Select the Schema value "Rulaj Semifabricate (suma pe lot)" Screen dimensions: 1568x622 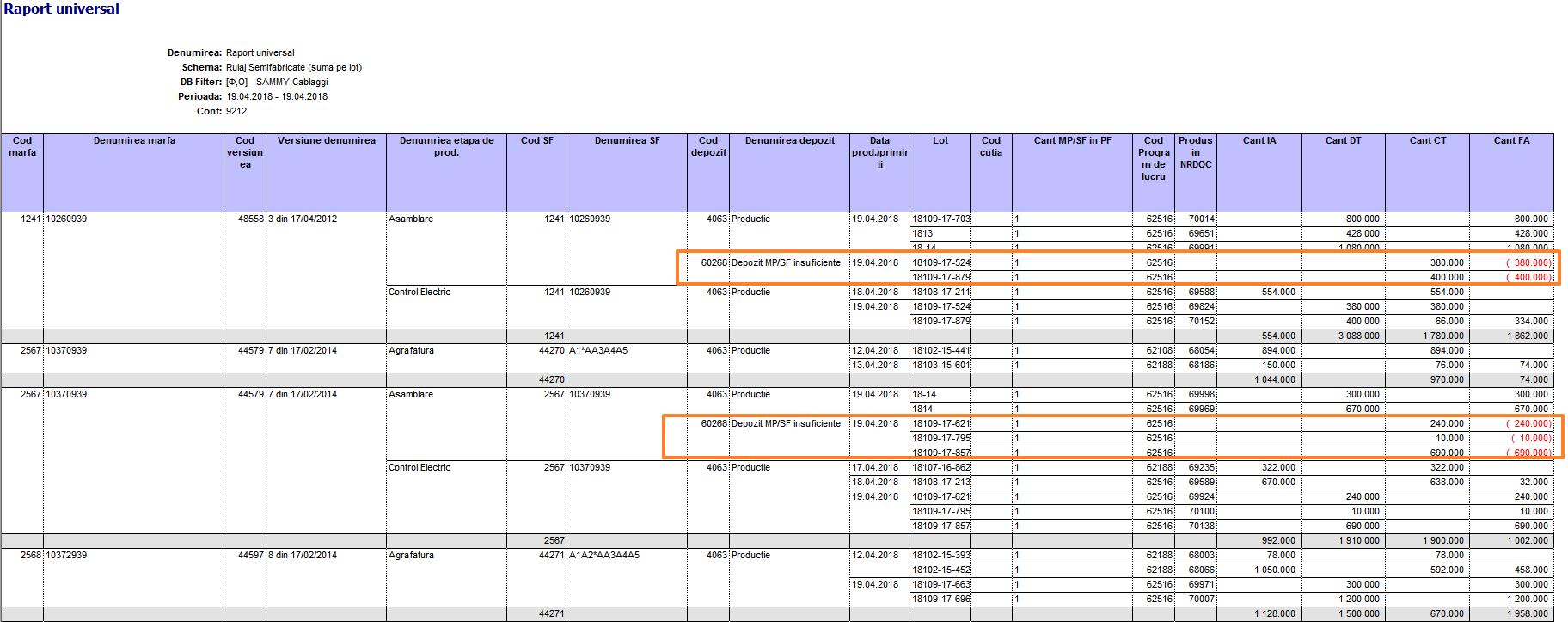tap(294, 67)
